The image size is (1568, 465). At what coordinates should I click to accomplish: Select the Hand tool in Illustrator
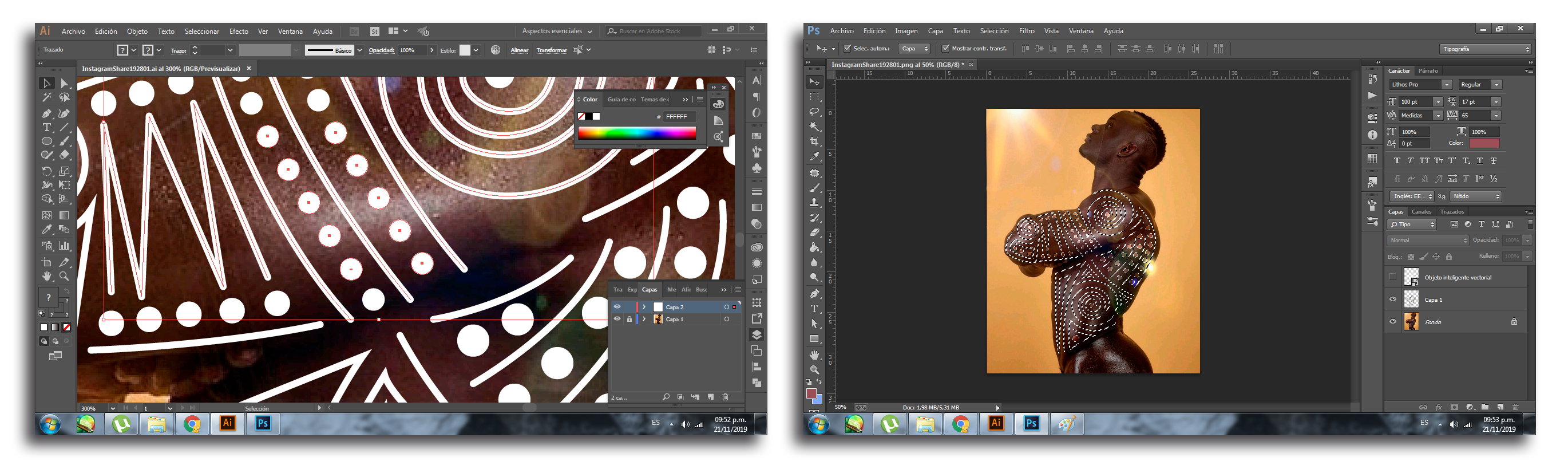tap(47, 276)
